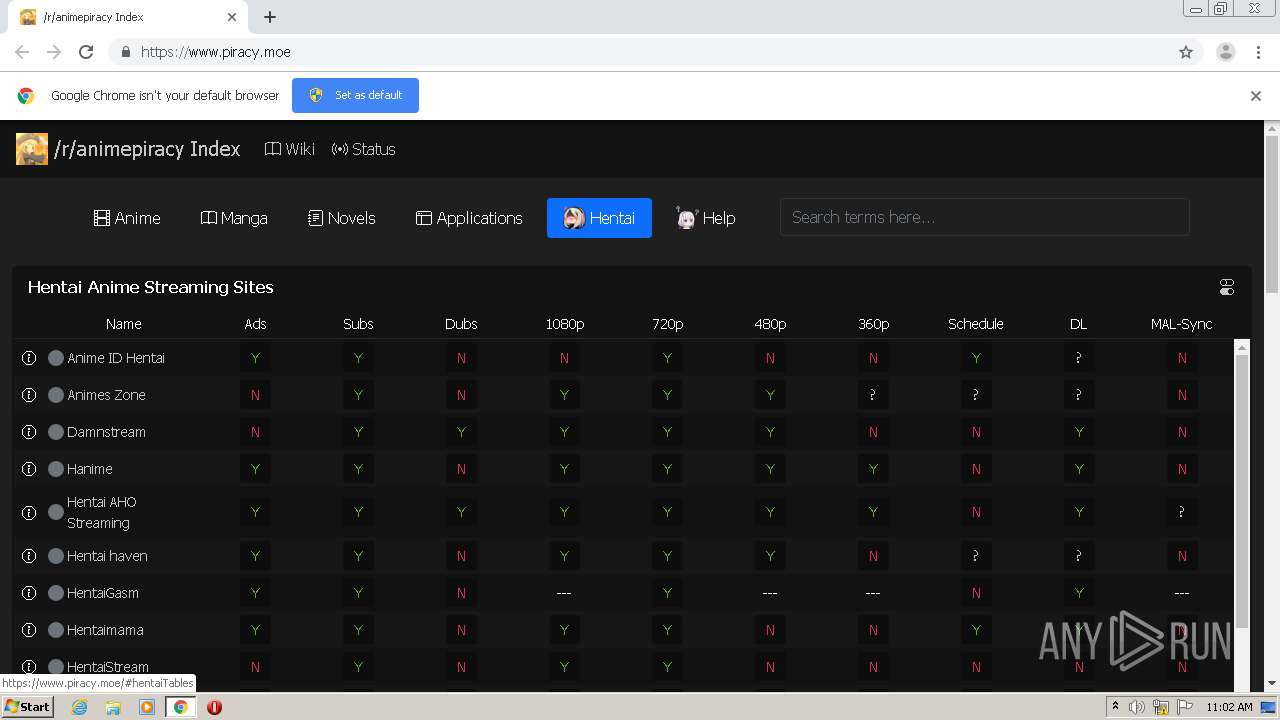The height and width of the screenshot is (720, 1280).
Task: Open the Help tab
Action: 706,218
